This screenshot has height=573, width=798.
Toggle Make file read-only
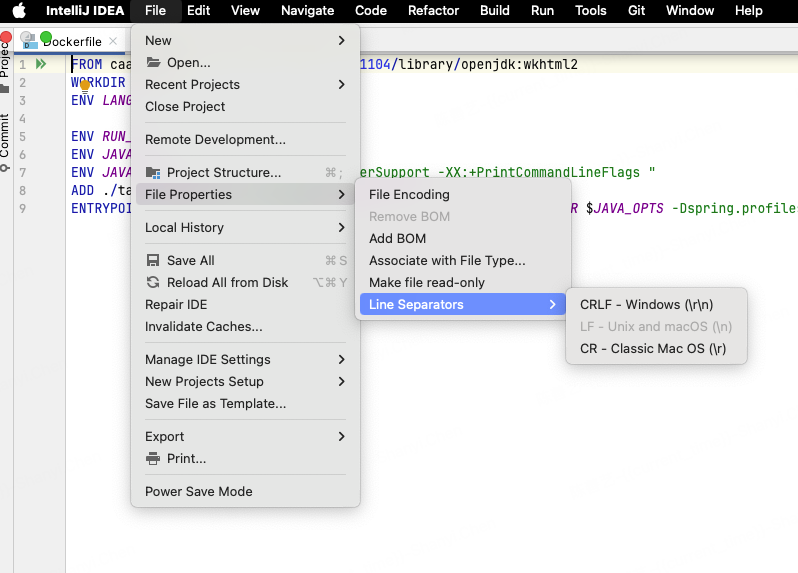463,282
